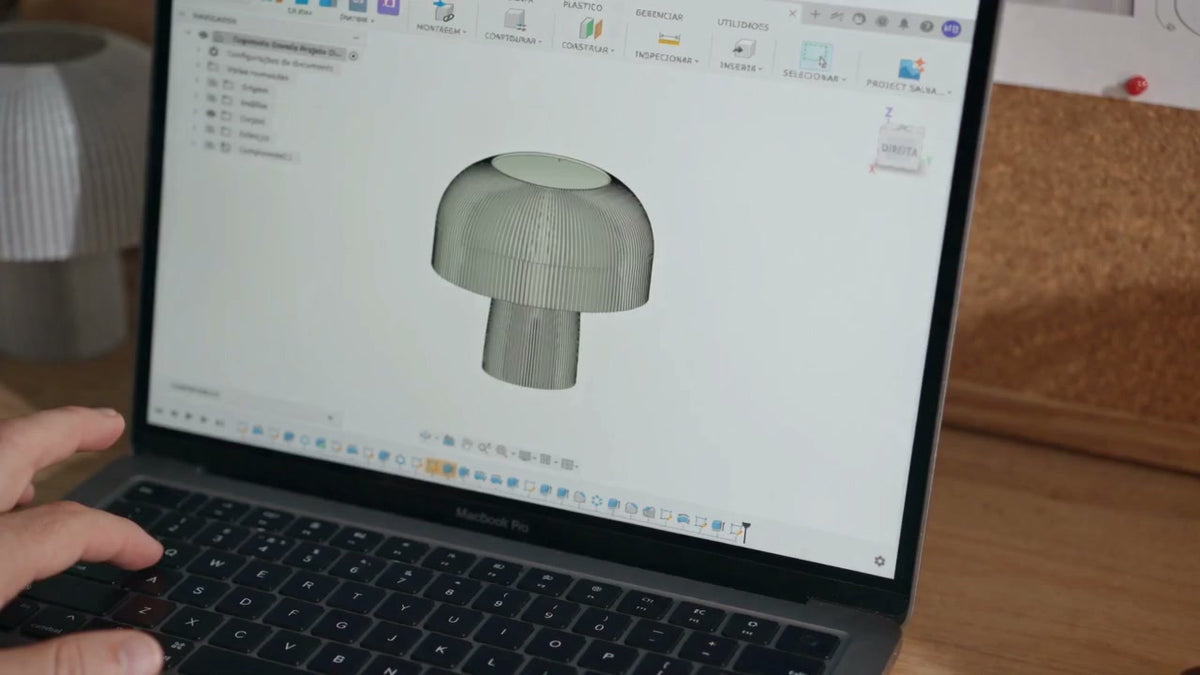Open display settings in navigation bar
Screen dimensions: 1200x675
coord(523,455)
